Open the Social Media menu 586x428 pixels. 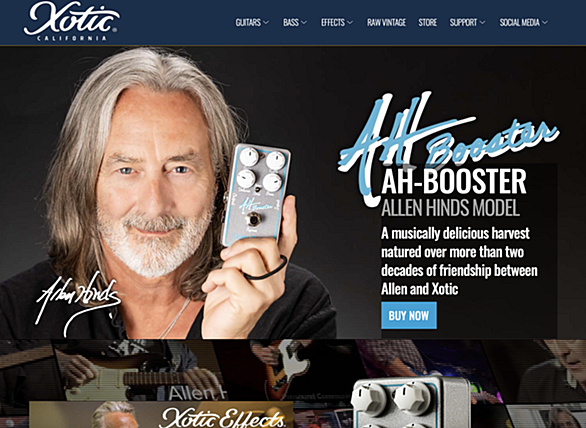(523, 23)
